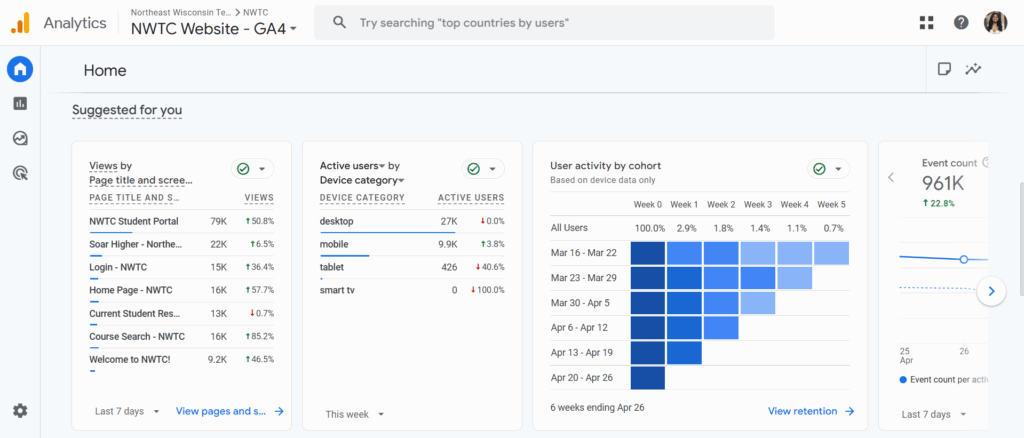The image size is (1024, 438).
Task: Click the next card right arrow button
Action: click(991, 291)
